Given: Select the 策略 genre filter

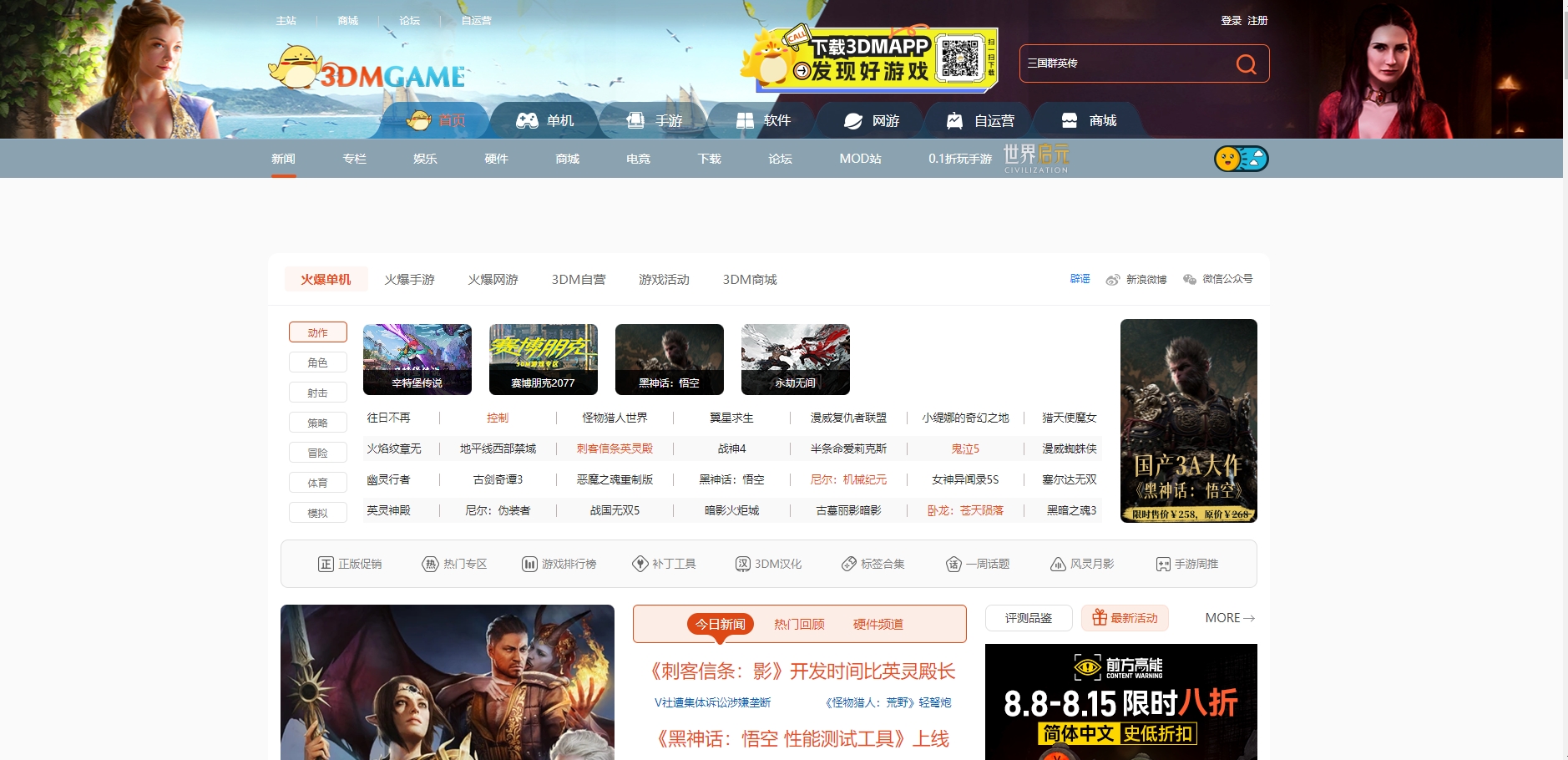Looking at the screenshot, I should (318, 423).
